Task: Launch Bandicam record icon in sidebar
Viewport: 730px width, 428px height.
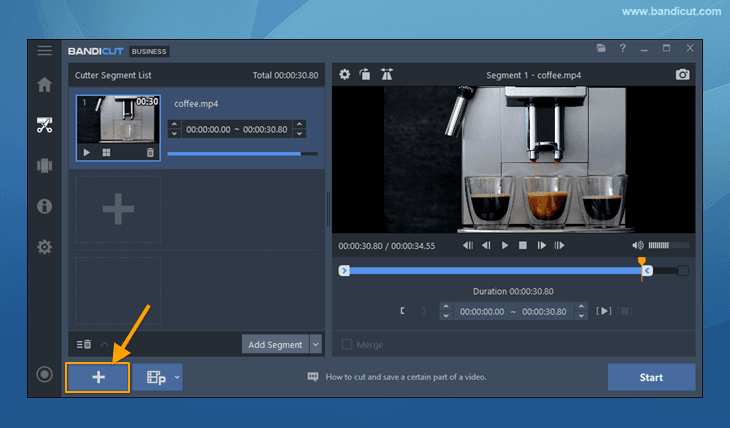Action: (45, 374)
